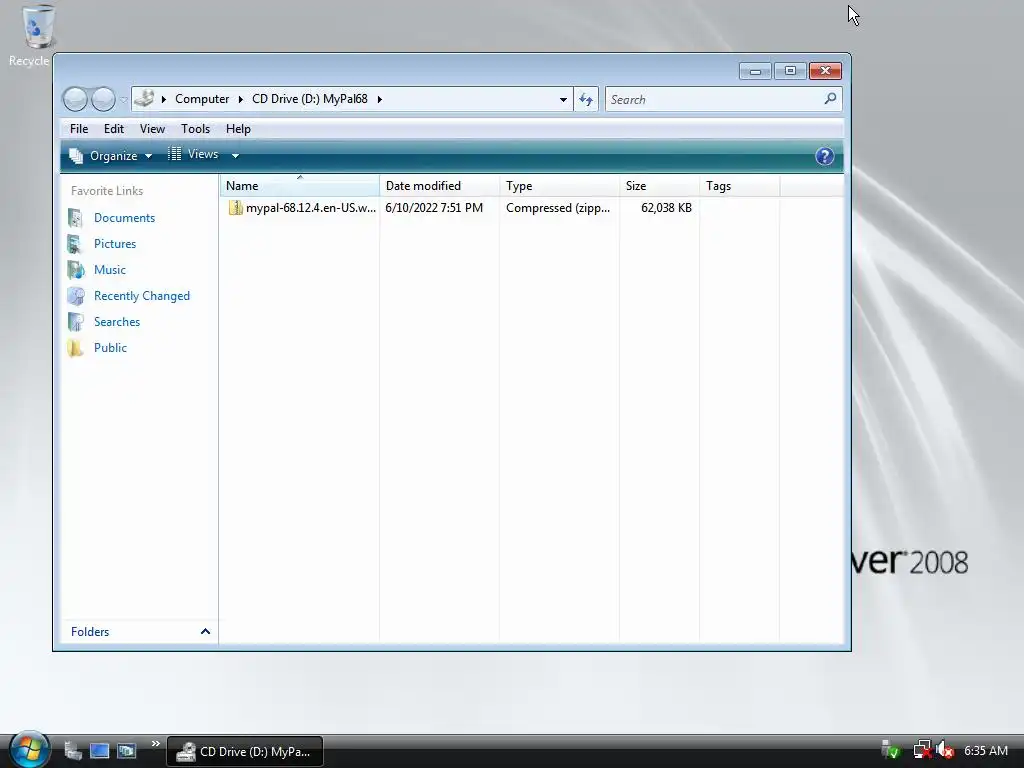The width and height of the screenshot is (1024, 768).
Task: Open the Tools menu
Action: tap(195, 129)
